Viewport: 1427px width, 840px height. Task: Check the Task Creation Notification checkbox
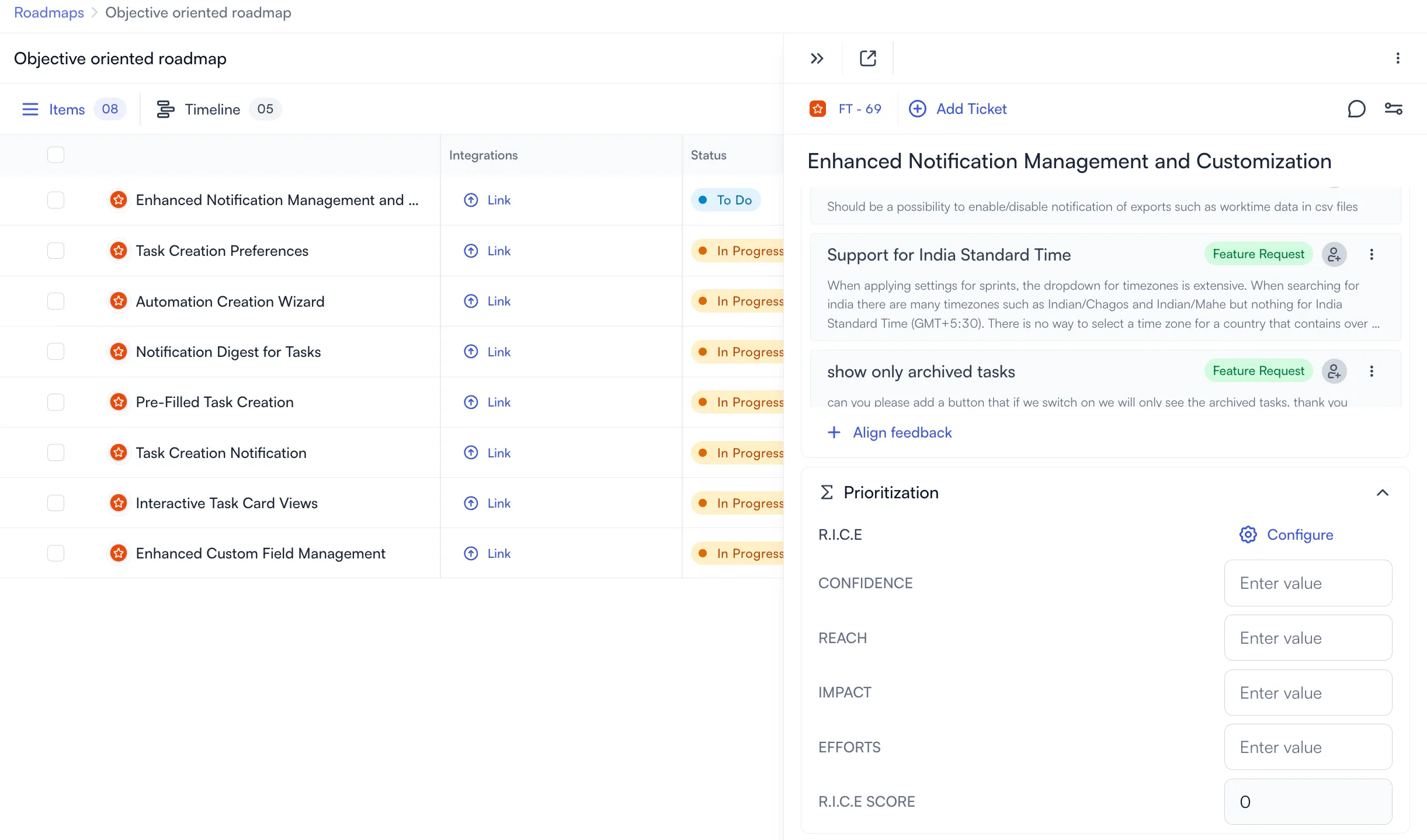tap(55, 453)
